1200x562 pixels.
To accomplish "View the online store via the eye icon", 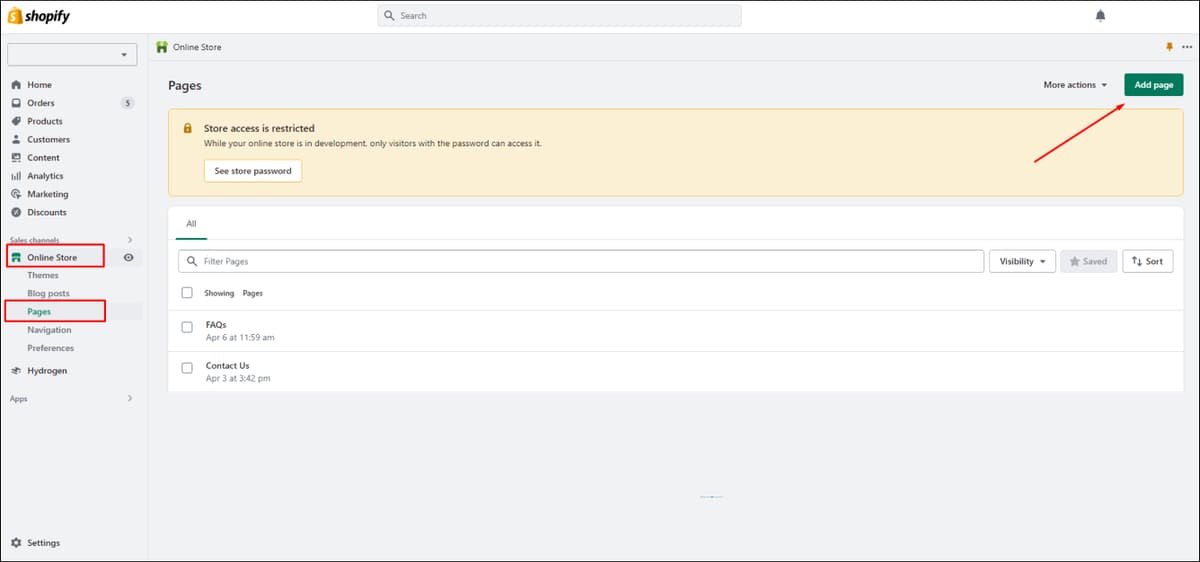I will [x=128, y=258].
